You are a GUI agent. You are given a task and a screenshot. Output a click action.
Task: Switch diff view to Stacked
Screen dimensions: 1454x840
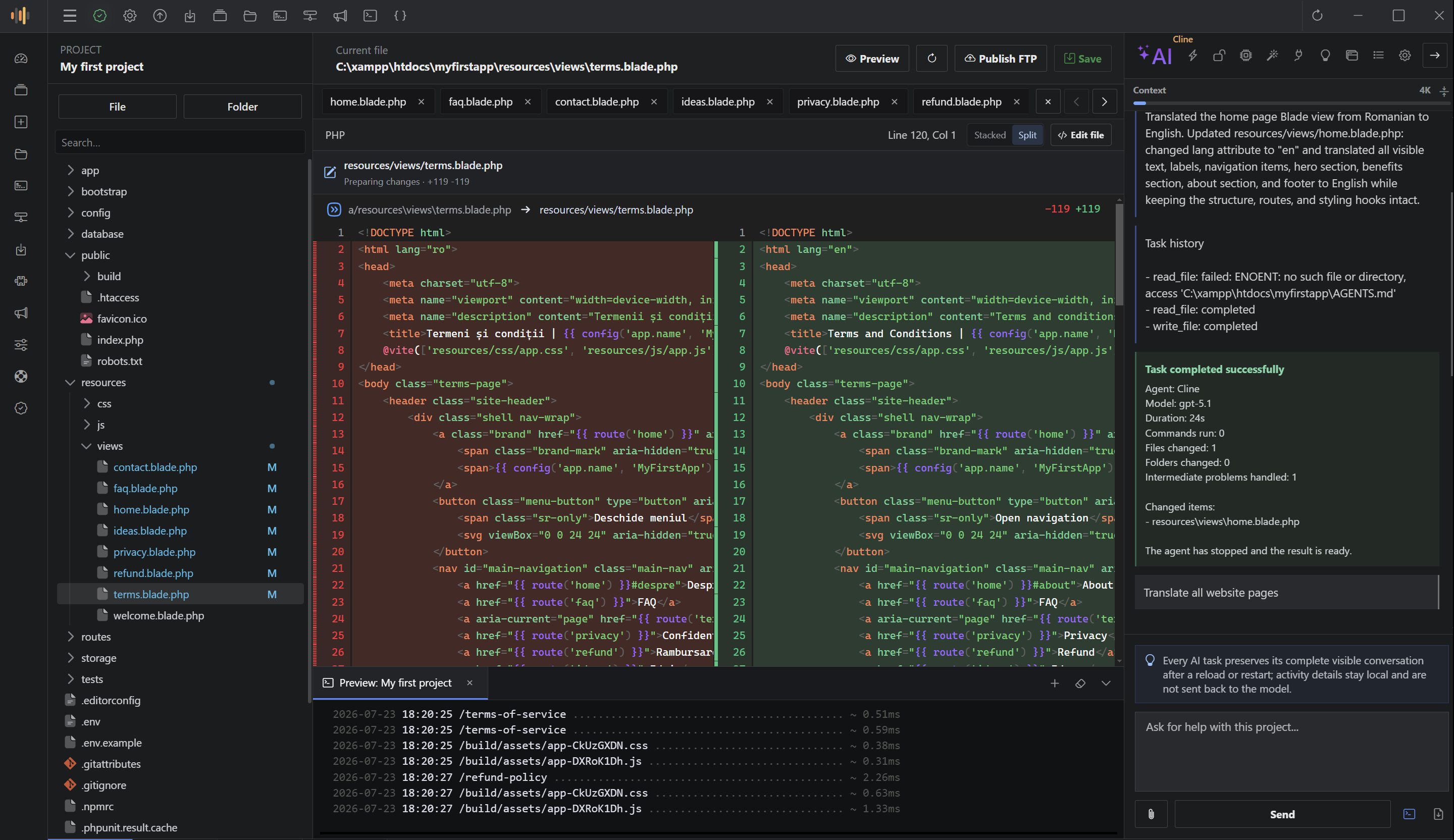990,135
